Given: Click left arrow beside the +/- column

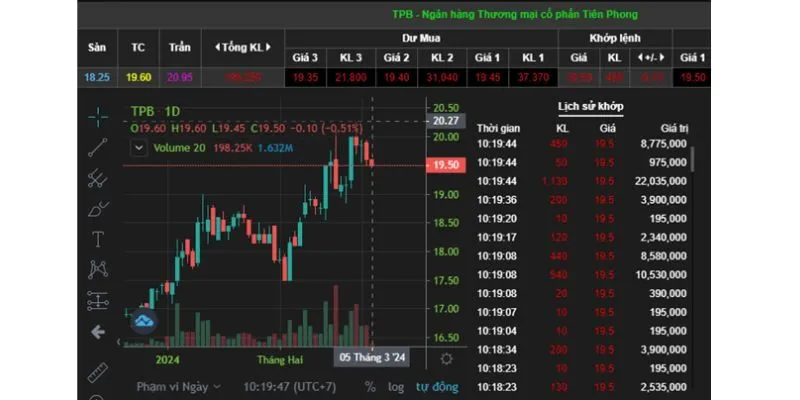Looking at the screenshot, I should [640, 58].
